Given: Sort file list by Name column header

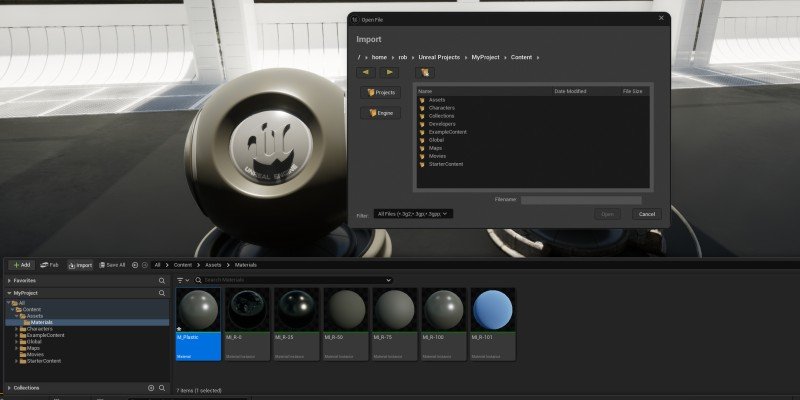Looking at the screenshot, I should coord(425,91).
